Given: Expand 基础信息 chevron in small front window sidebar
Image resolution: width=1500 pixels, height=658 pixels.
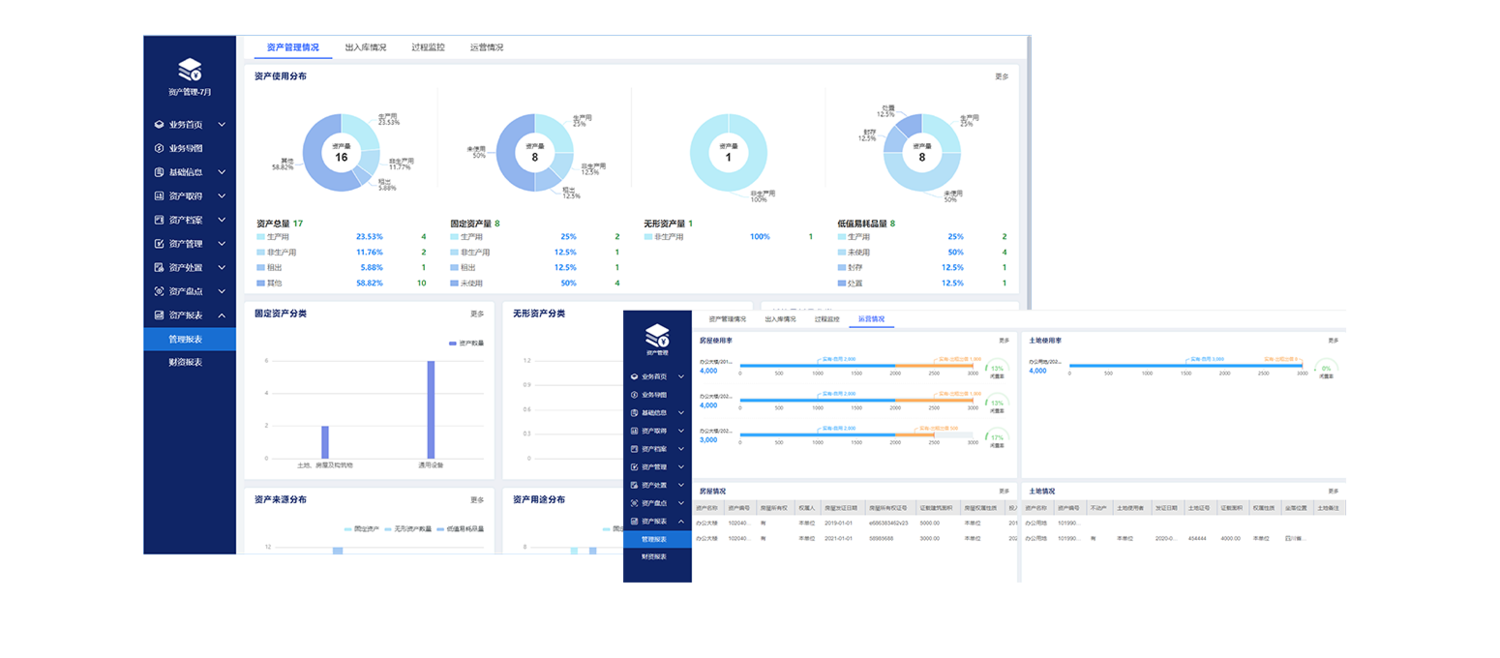Looking at the screenshot, I should point(681,413).
